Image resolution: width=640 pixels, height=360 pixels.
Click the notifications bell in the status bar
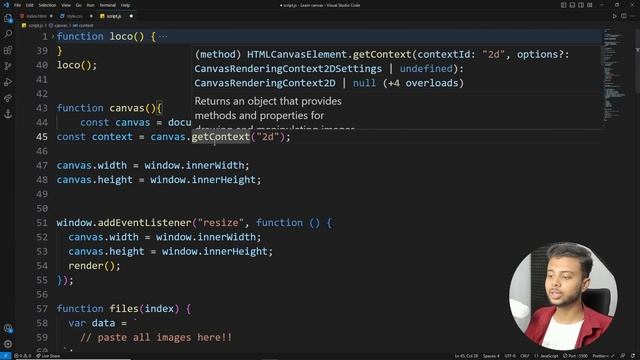pyautogui.click(x=633, y=356)
